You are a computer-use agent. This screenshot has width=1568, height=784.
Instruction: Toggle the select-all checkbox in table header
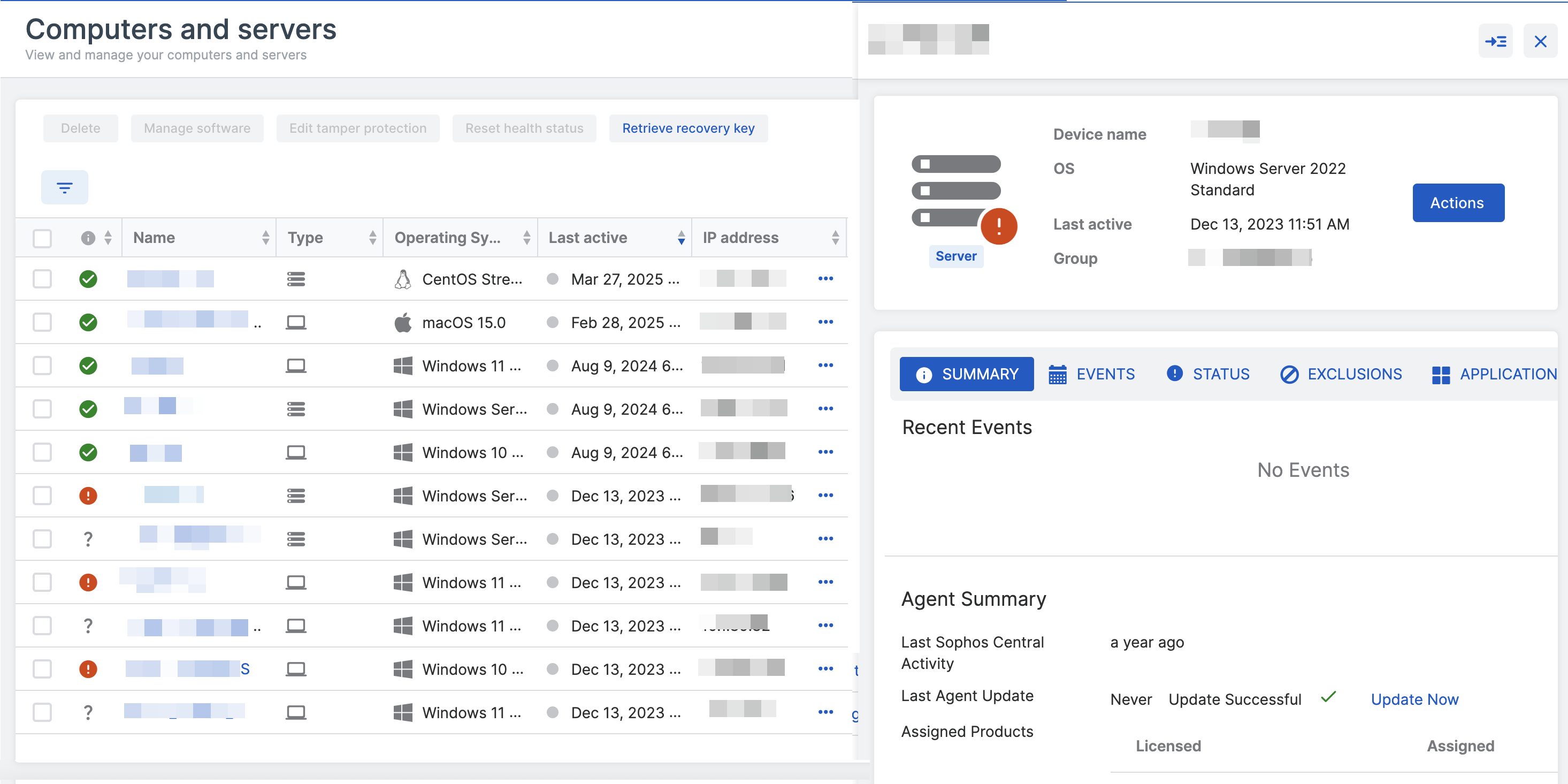42,238
